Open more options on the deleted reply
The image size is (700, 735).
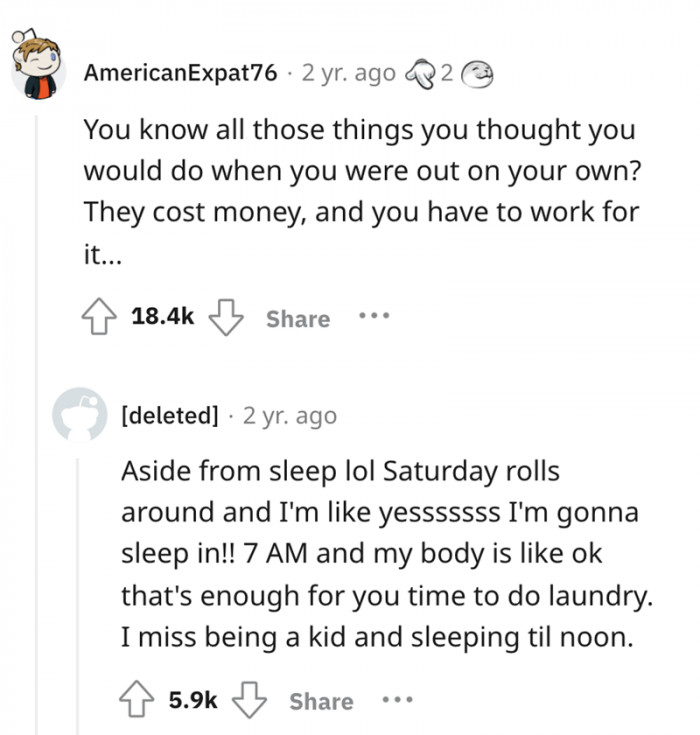[x=394, y=700]
